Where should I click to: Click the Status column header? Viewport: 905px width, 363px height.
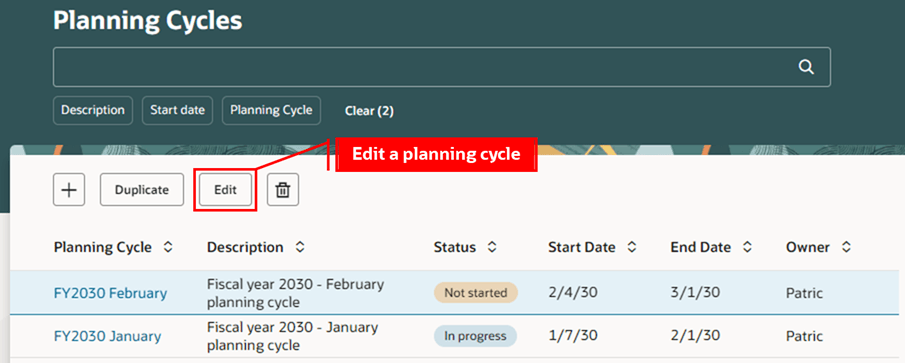[x=455, y=248]
